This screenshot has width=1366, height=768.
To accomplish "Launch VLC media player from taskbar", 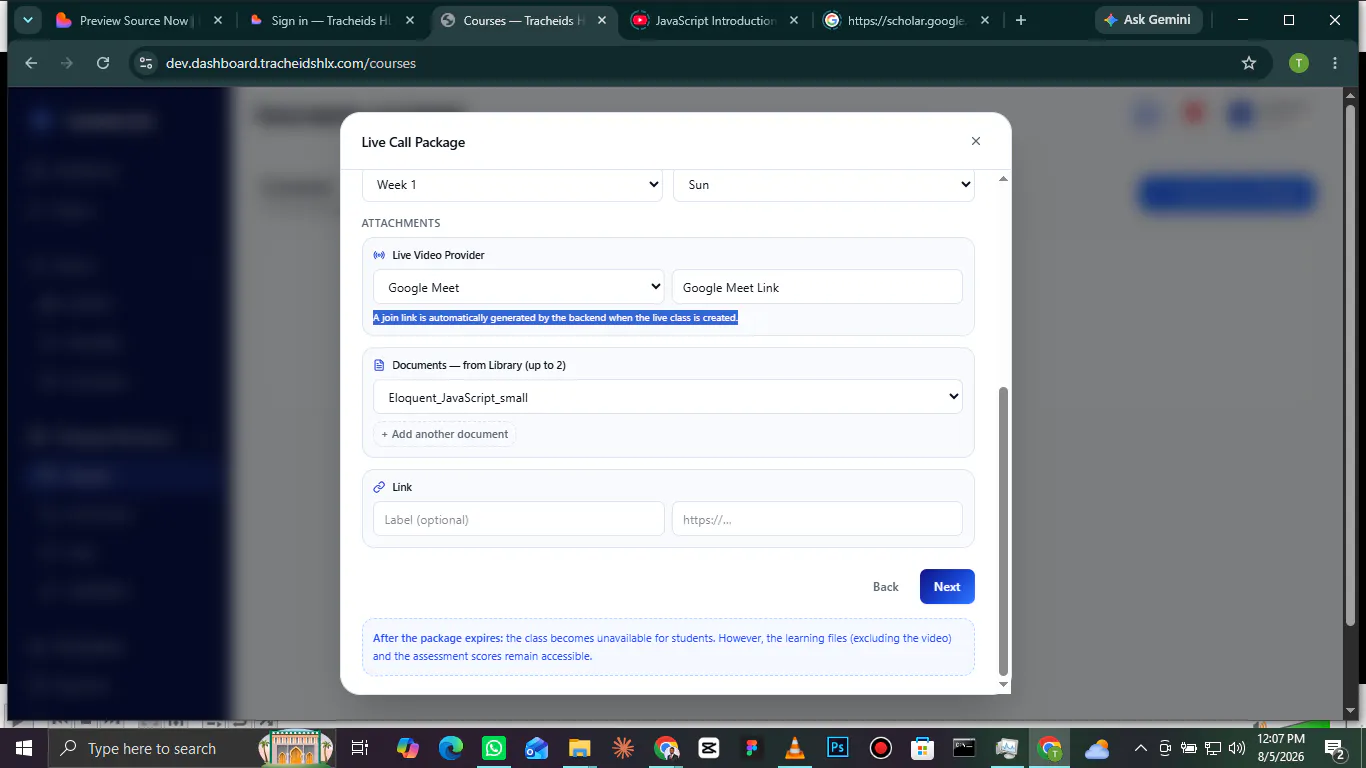I will (795, 748).
